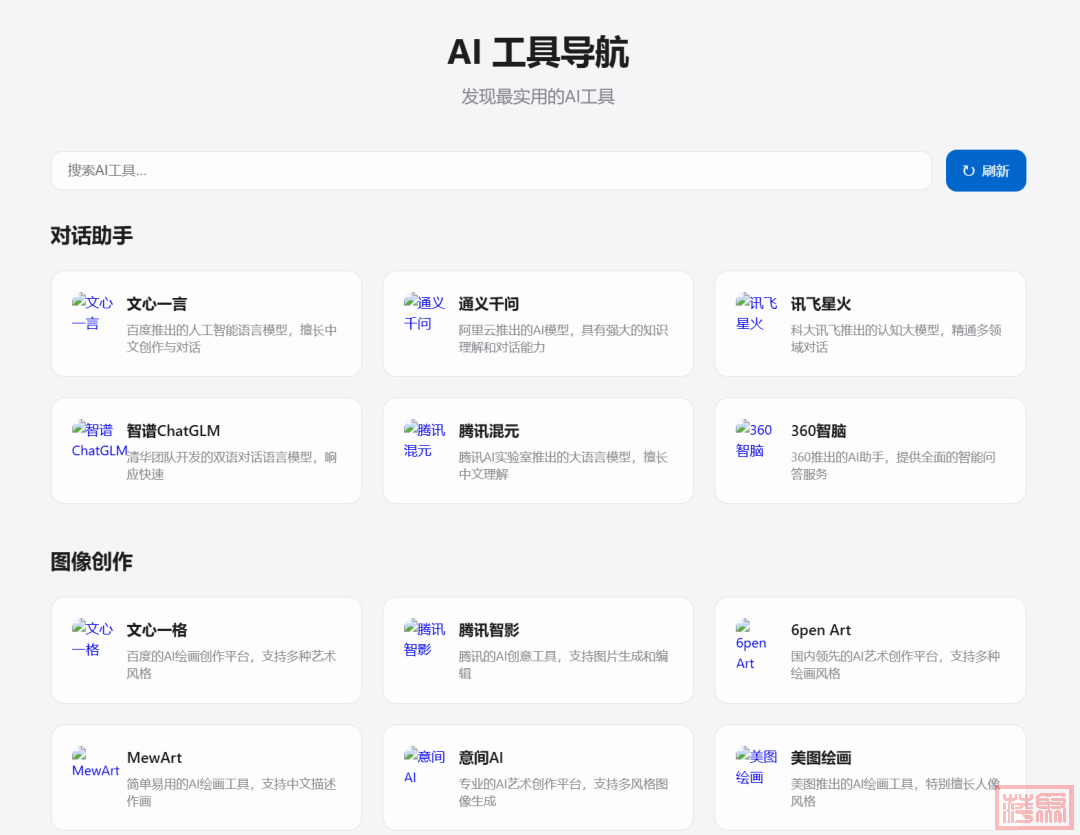Click the 360智脑 logo image
This screenshot has height=835, width=1080.
tap(754, 440)
